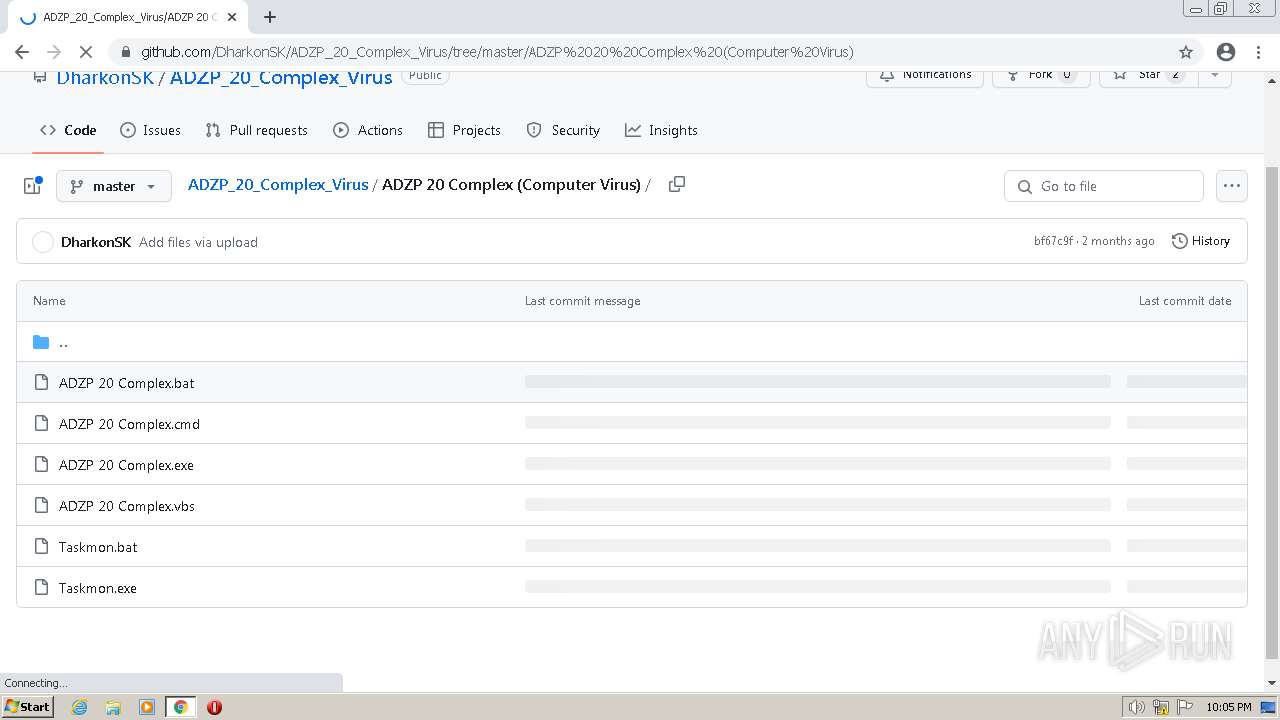The image size is (1280, 720).
Task: Open DharkonSK owner link in repo header
Action: pyautogui.click(x=105, y=77)
